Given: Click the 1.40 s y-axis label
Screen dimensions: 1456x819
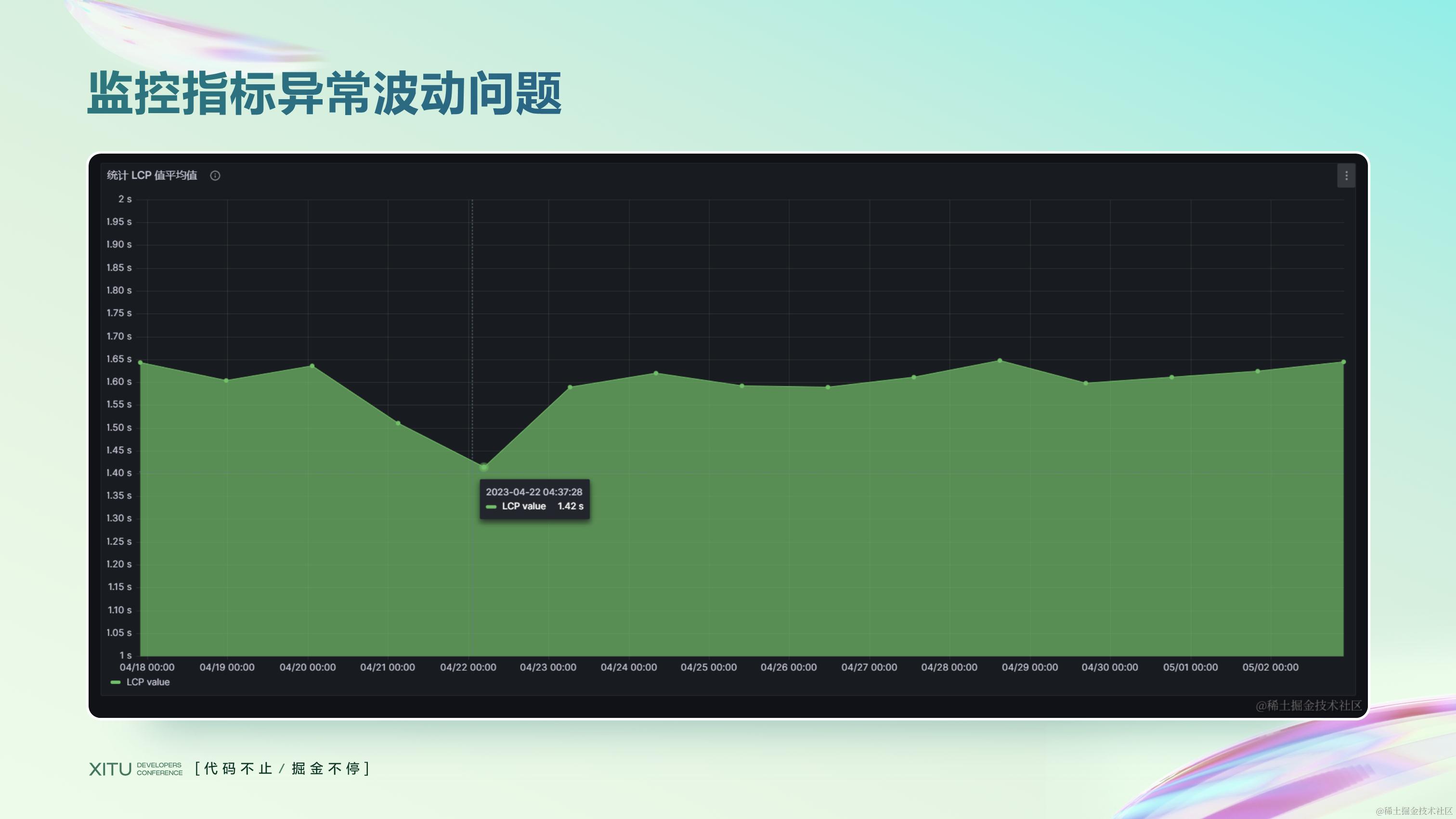Looking at the screenshot, I should pyautogui.click(x=119, y=473).
